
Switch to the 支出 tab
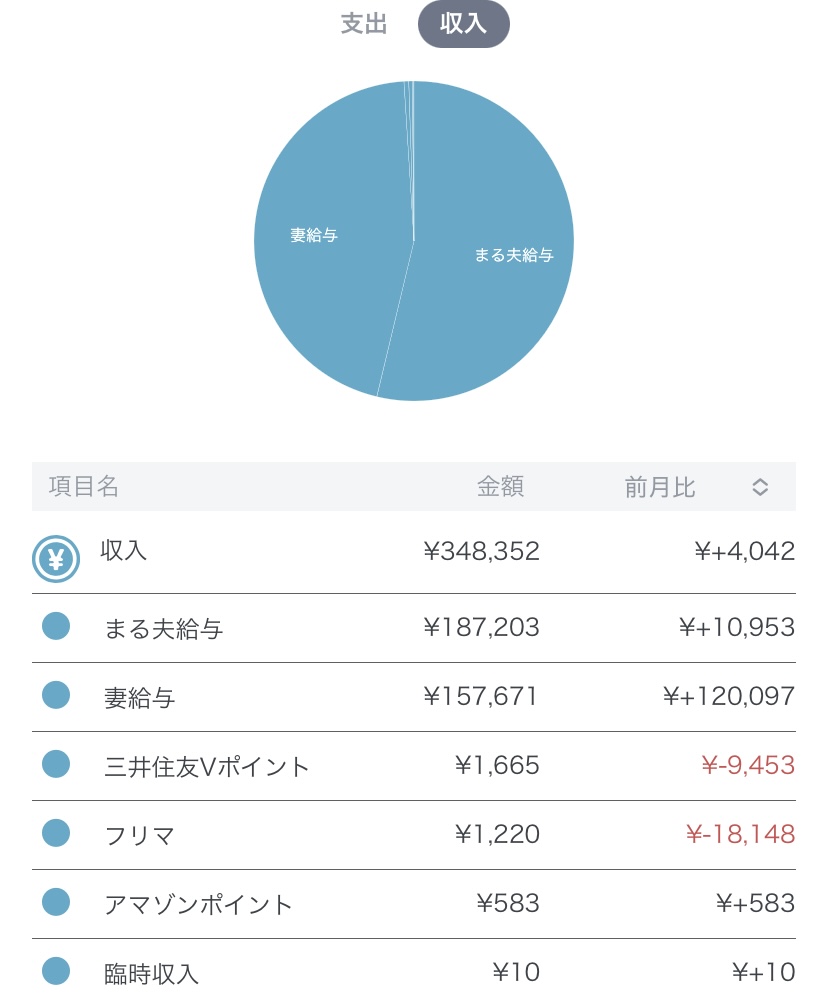pyautogui.click(x=364, y=25)
